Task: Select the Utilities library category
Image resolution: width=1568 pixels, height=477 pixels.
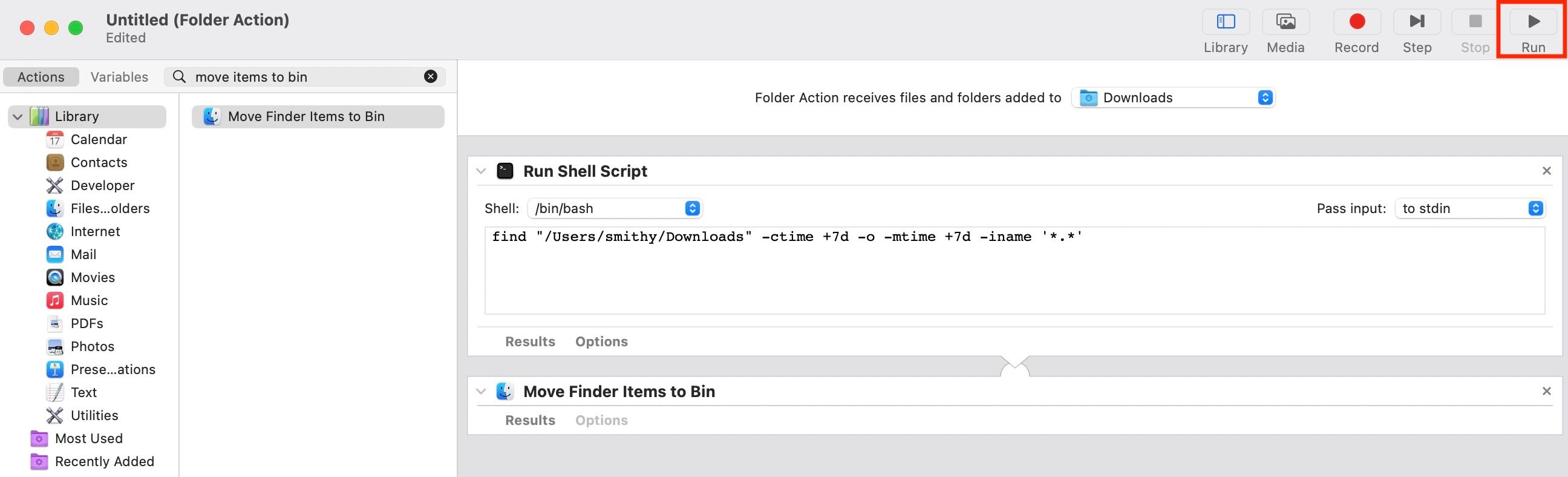Action: [x=94, y=415]
